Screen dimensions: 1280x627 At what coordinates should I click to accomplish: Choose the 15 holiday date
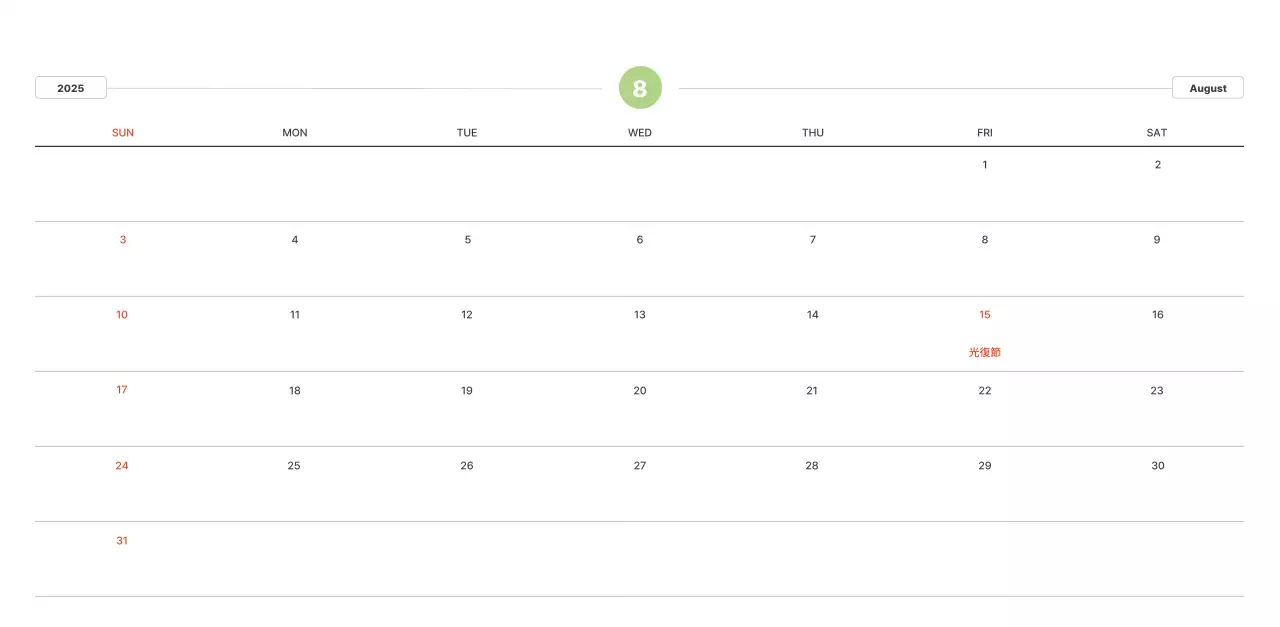pos(985,315)
